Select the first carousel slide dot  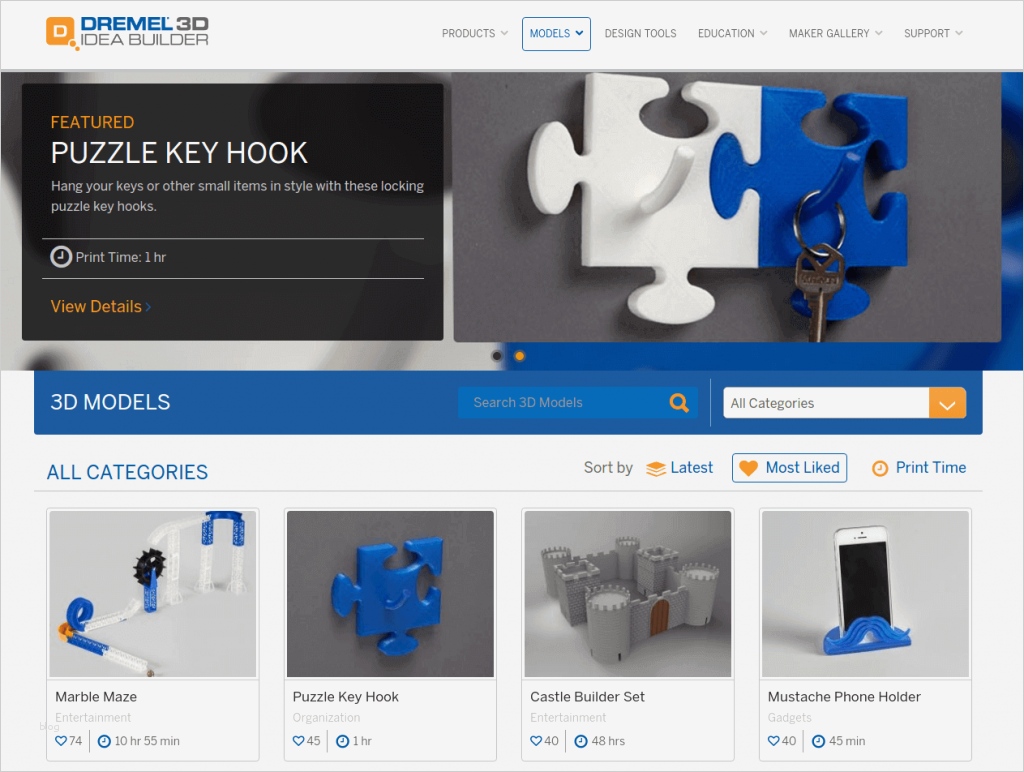click(x=497, y=356)
